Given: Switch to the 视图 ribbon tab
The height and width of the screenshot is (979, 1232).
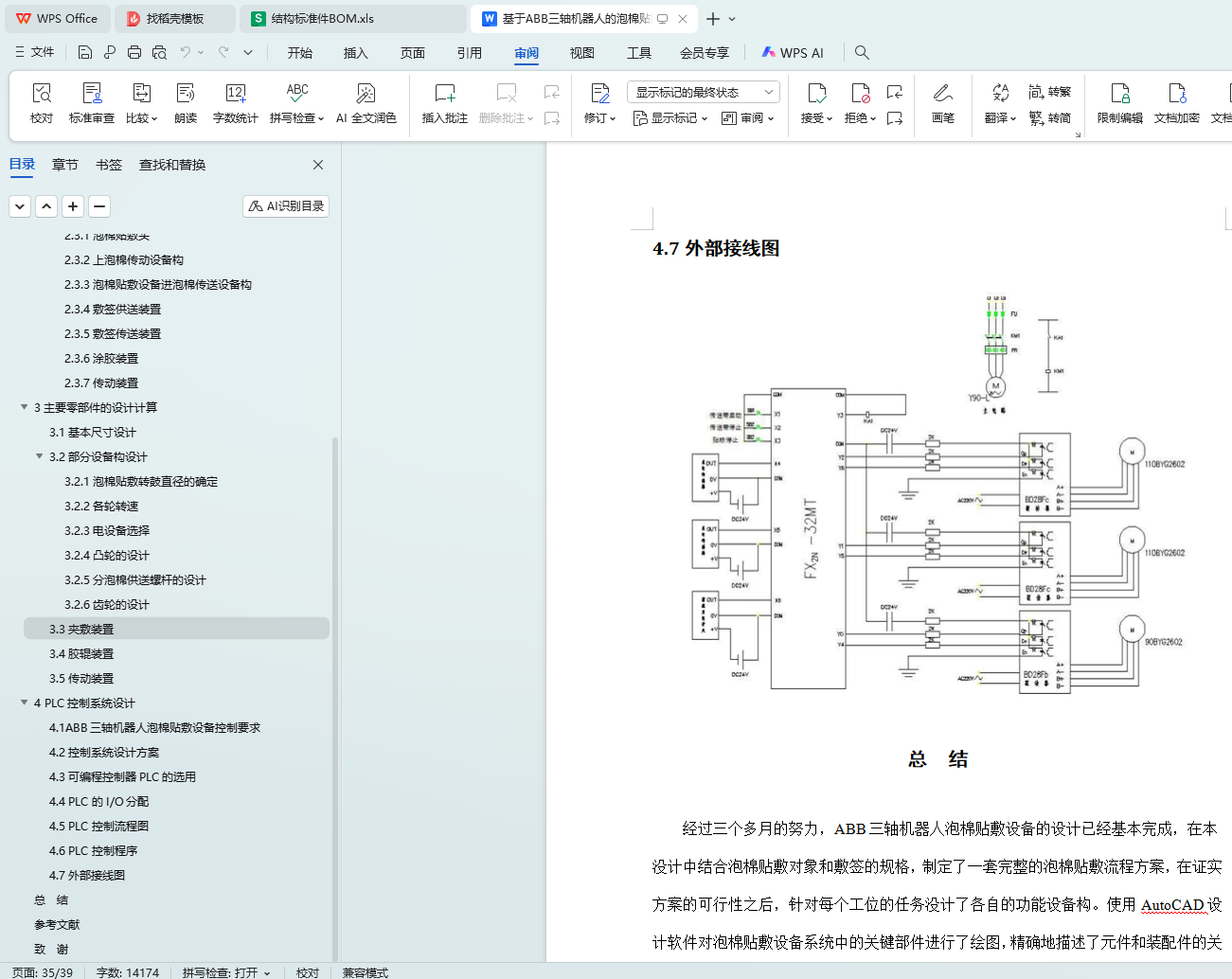Looking at the screenshot, I should tap(582, 53).
